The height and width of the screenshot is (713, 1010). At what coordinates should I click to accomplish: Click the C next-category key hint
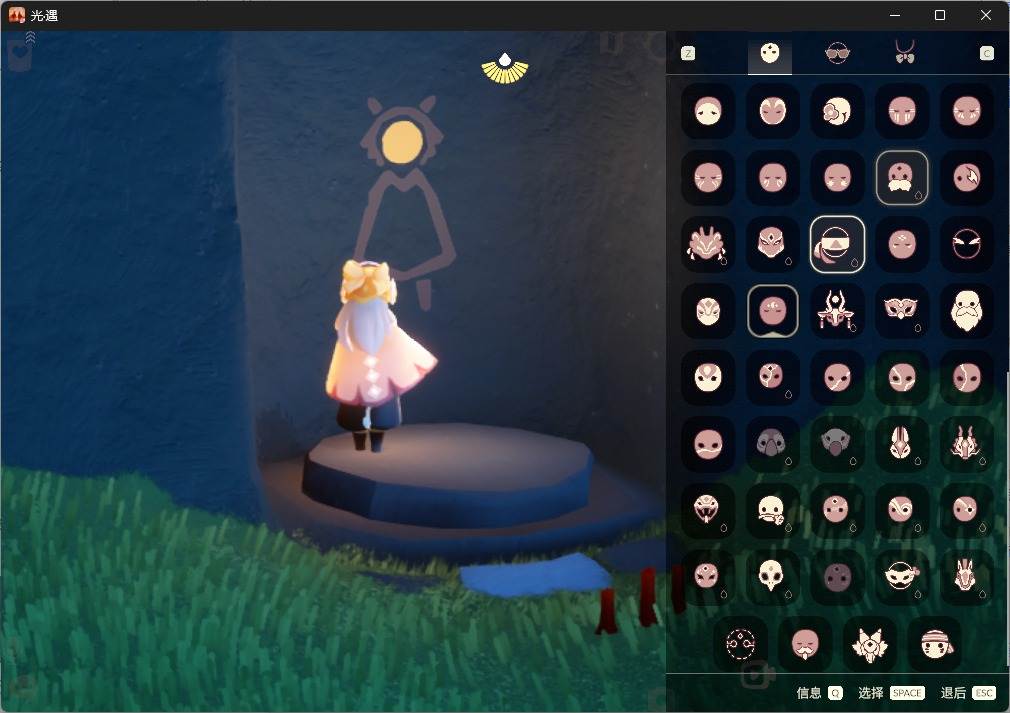point(986,53)
